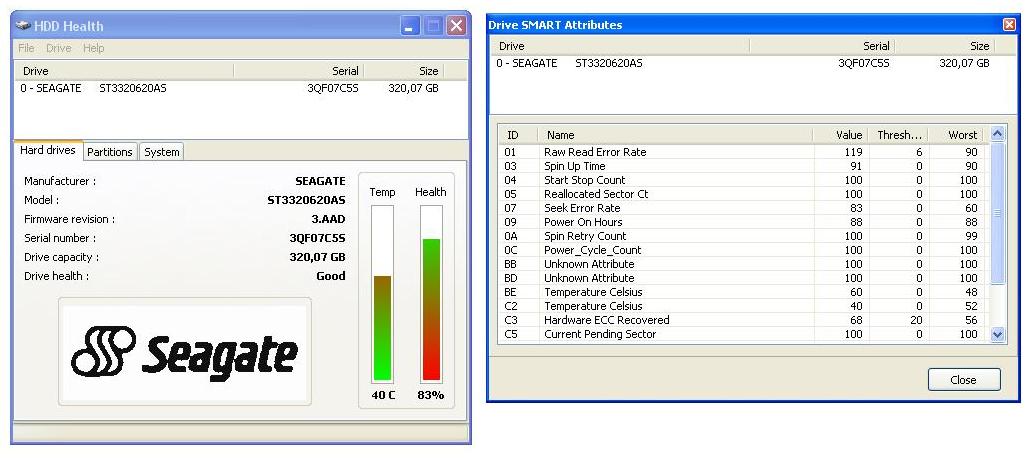This screenshot has width=1030, height=462.
Task: Select the Reallocated Sector Ct row
Action: click(x=742, y=194)
